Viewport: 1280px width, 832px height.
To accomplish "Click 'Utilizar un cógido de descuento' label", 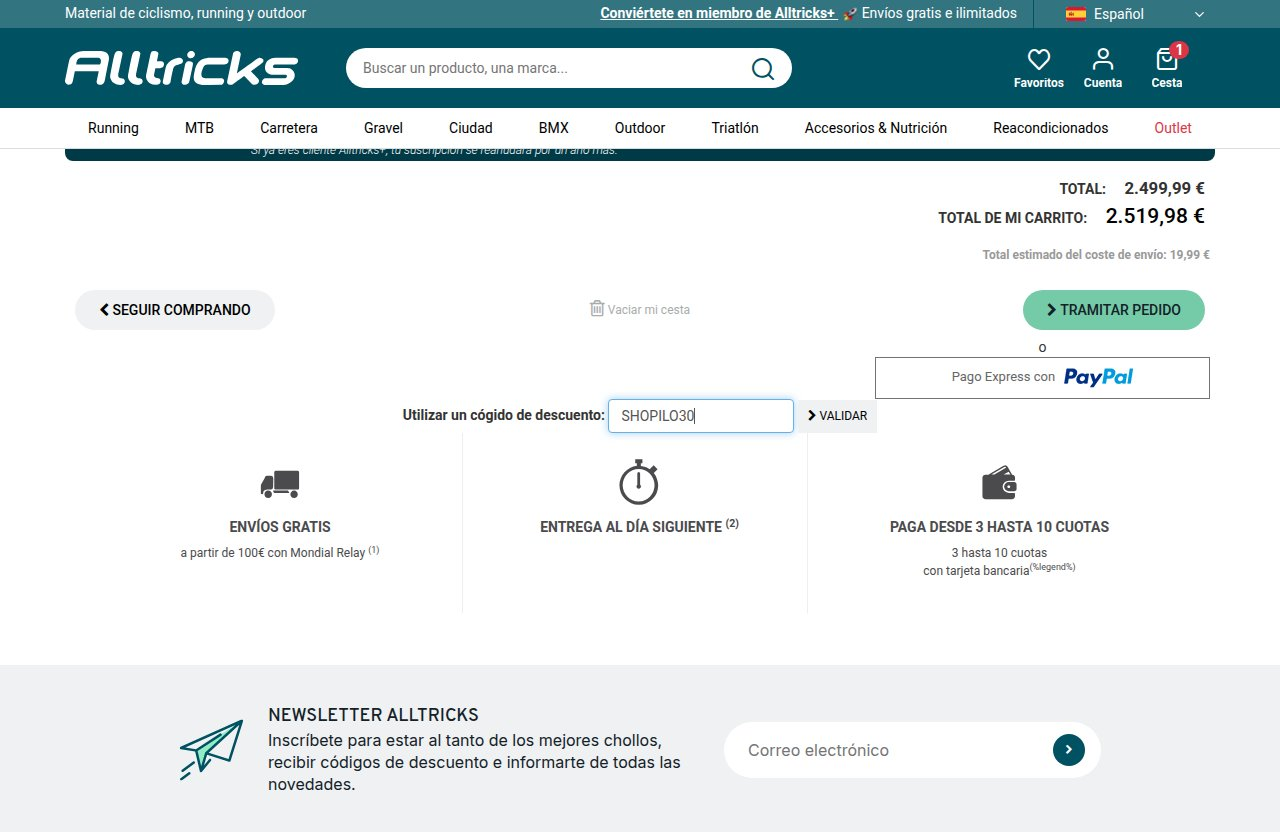I will (504, 415).
